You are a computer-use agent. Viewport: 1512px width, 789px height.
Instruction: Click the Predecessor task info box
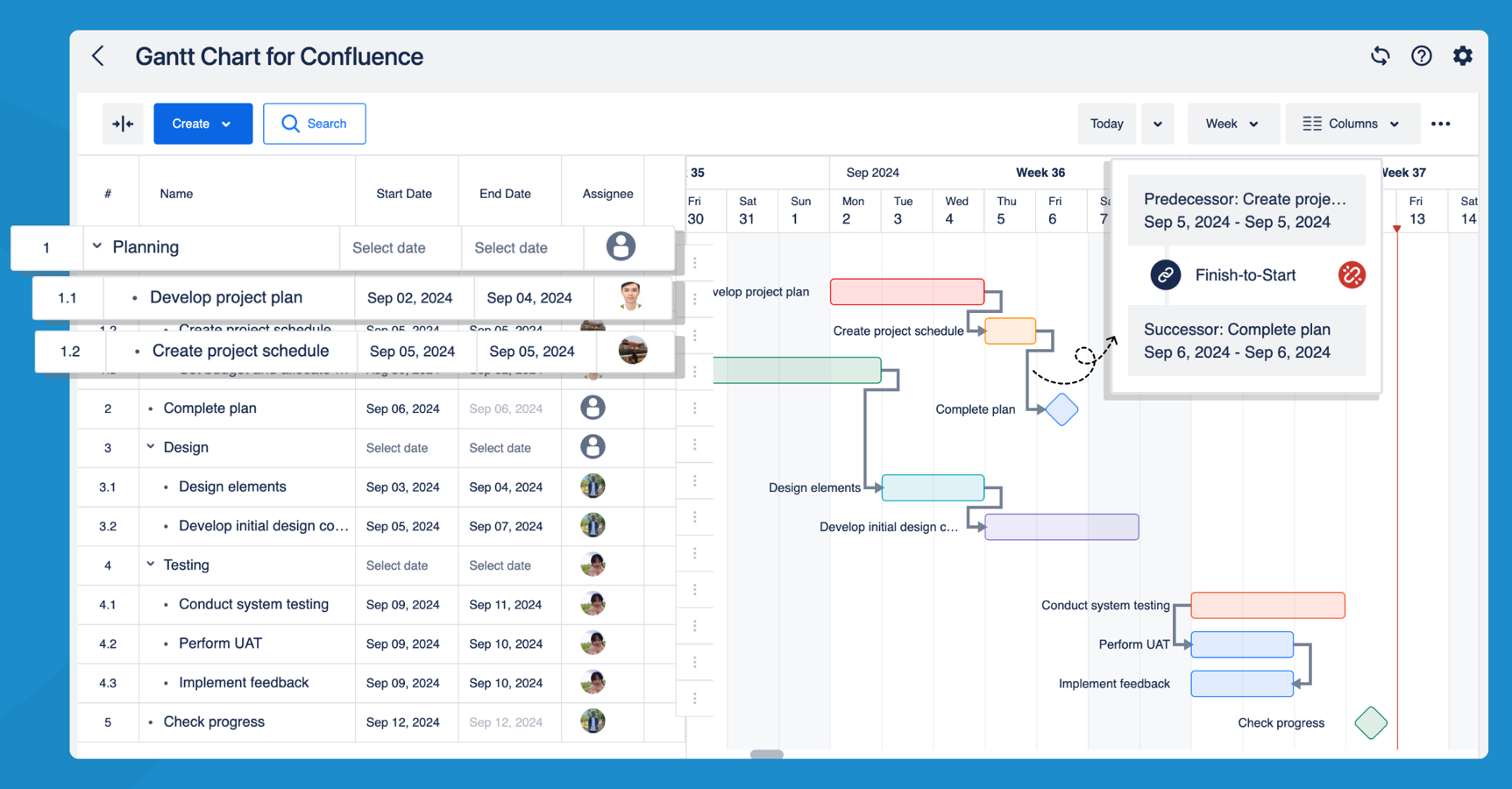click(x=1246, y=210)
